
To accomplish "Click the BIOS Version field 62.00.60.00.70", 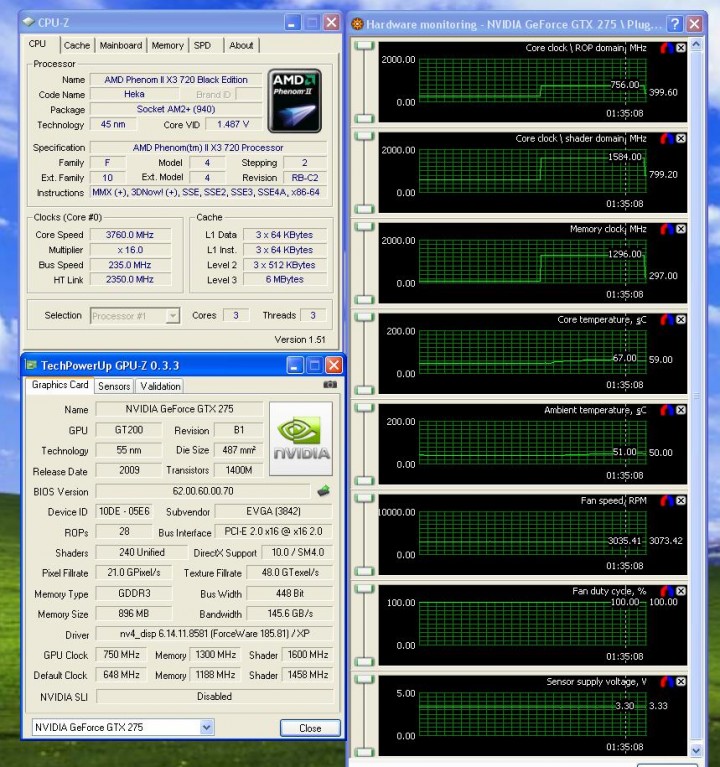I will 203,491.
